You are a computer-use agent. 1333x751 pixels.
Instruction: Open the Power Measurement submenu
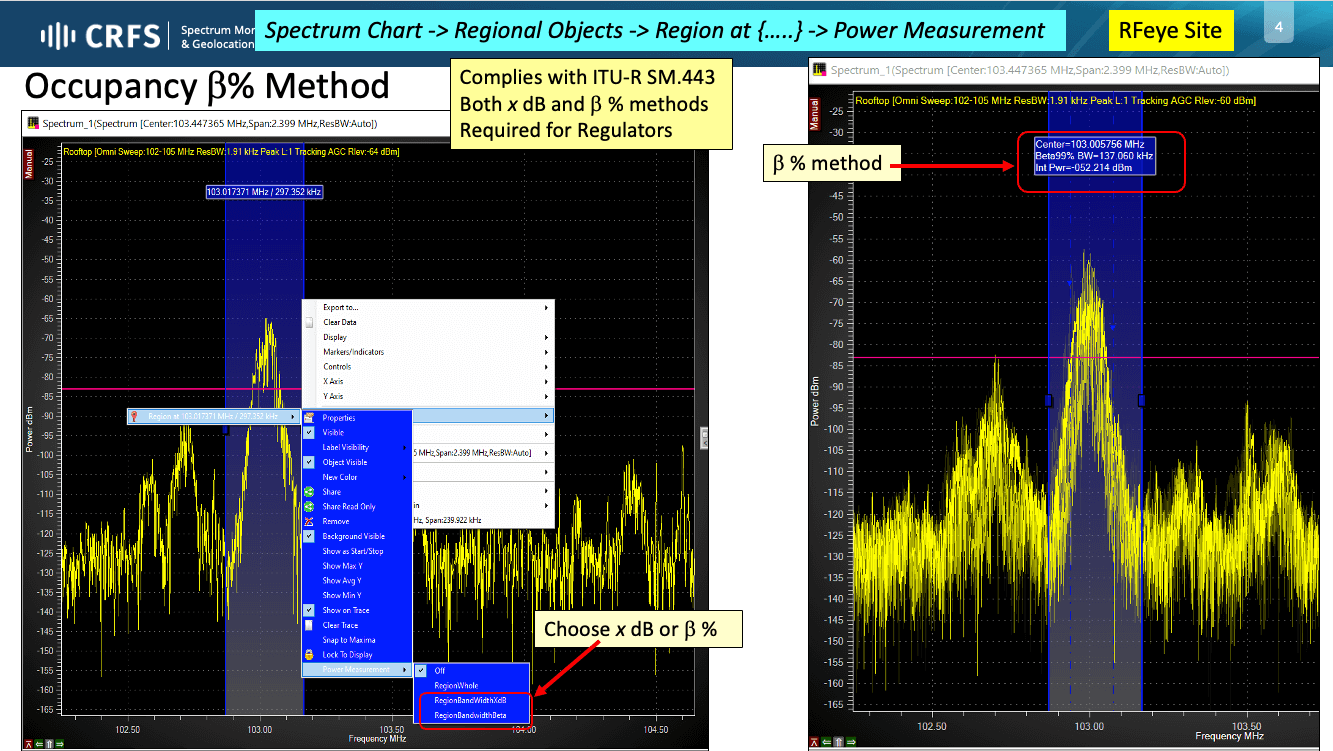point(356,669)
